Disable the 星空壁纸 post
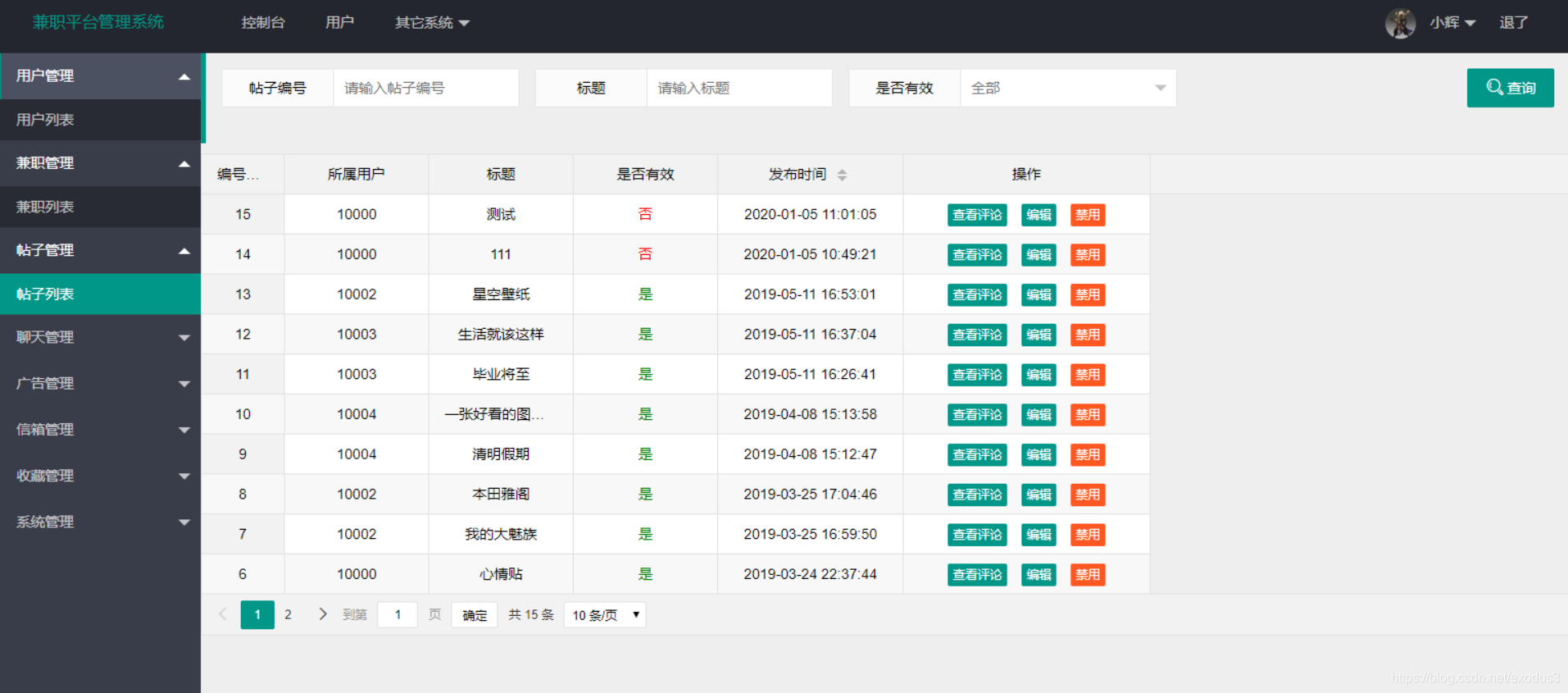 point(1088,294)
